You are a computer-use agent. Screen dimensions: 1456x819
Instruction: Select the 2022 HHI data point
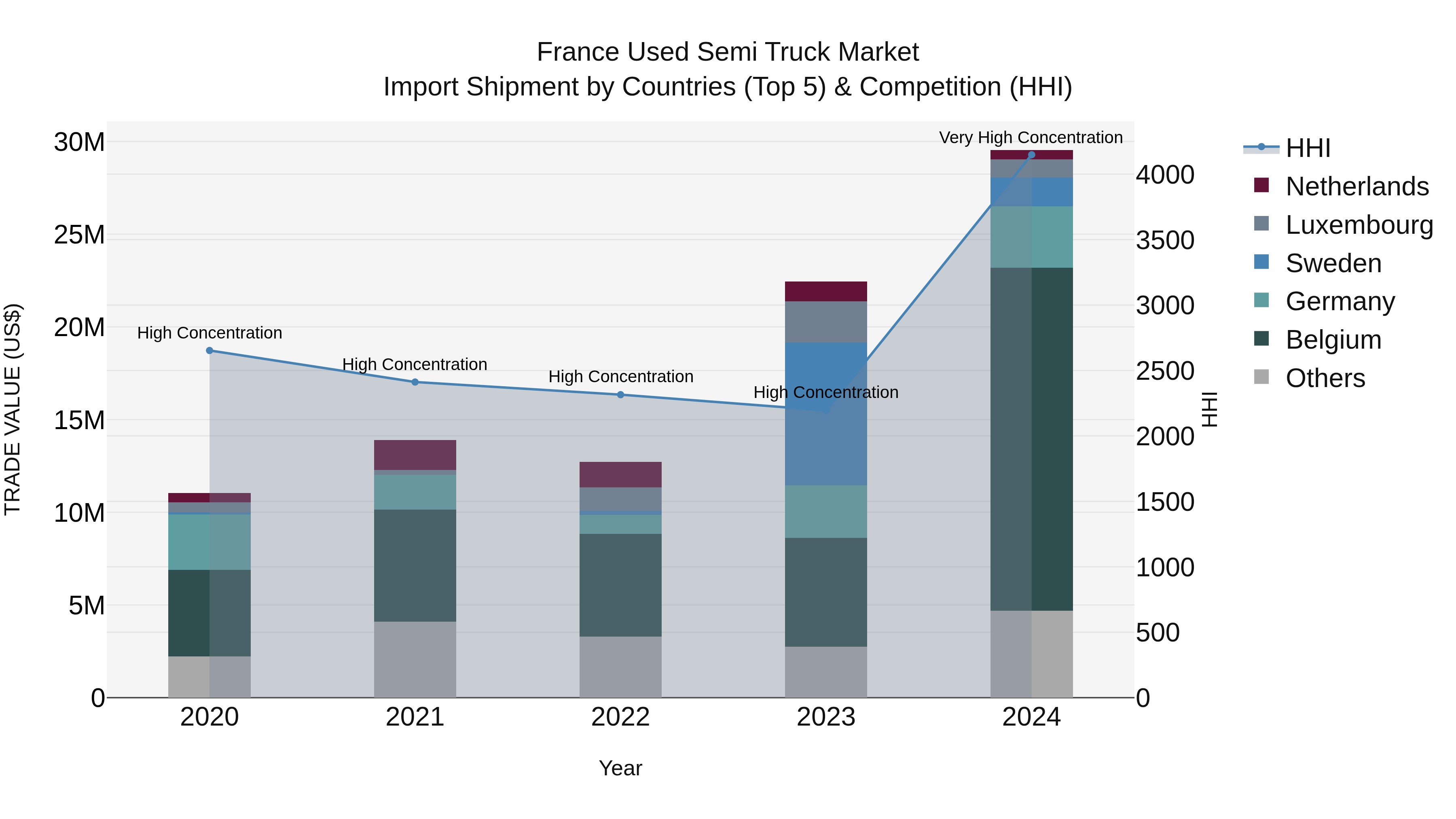tap(620, 394)
